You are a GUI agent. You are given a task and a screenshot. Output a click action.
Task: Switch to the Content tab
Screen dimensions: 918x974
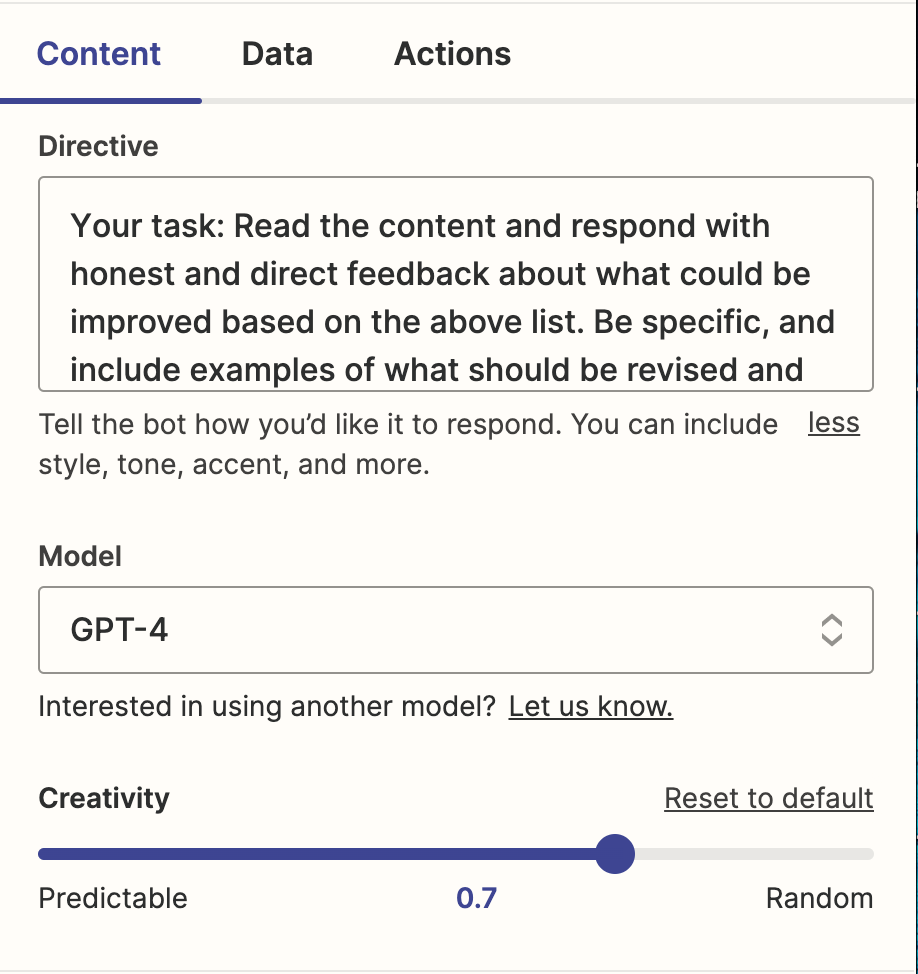click(x=99, y=54)
